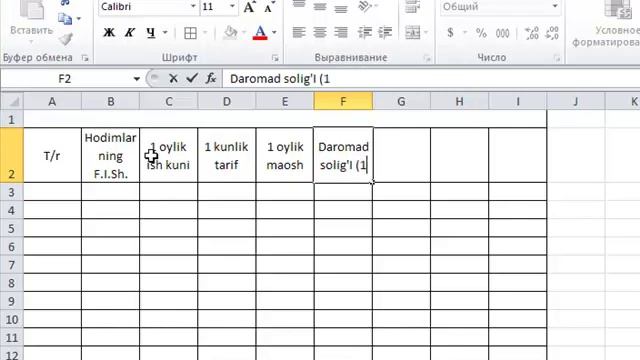This screenshot has width=640, height=360.
Task: Select the row 5 header
Action: pos(11,229)
